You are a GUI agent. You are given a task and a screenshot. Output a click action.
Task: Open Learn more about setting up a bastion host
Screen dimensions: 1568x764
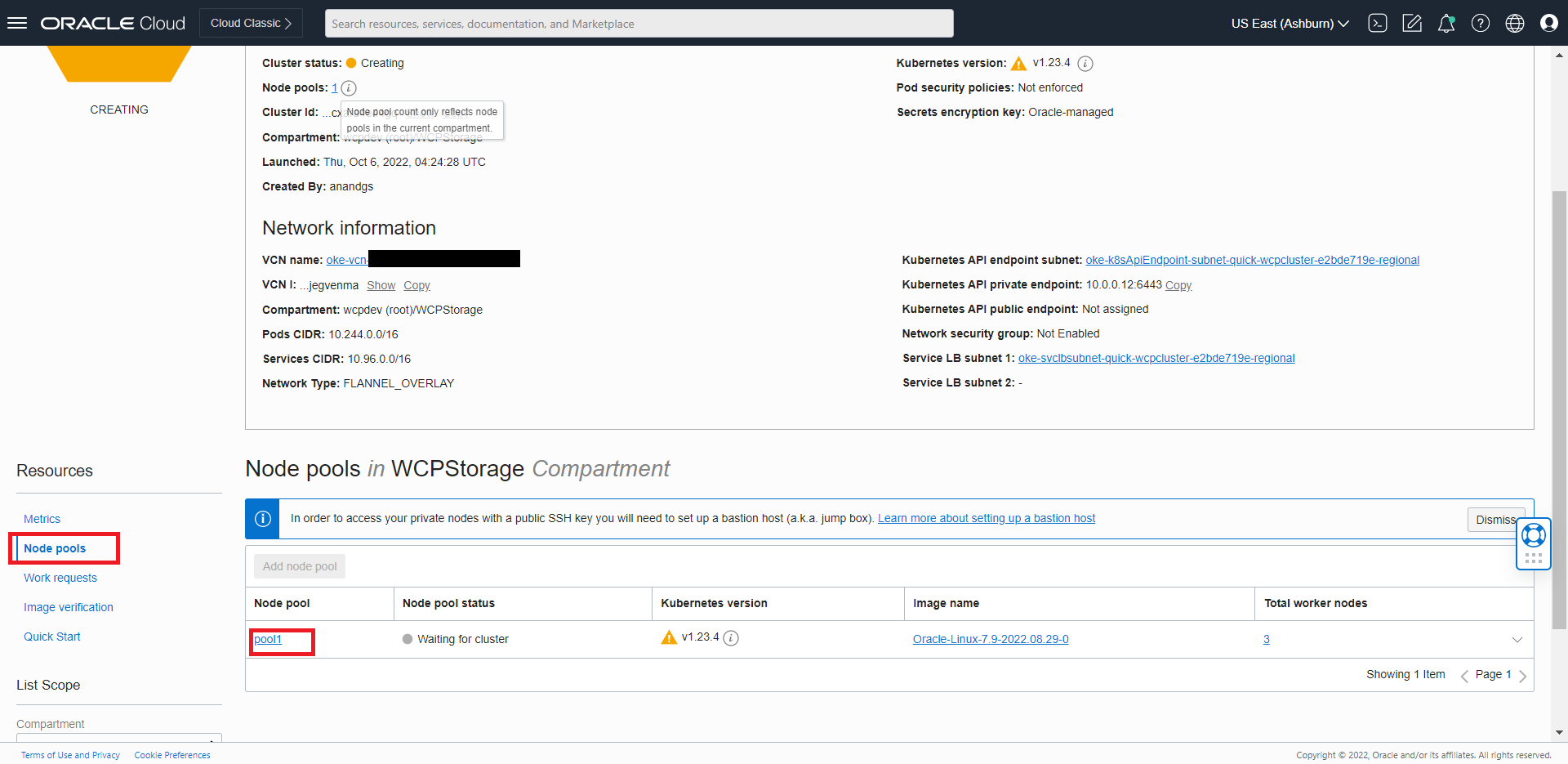(987, 518)
